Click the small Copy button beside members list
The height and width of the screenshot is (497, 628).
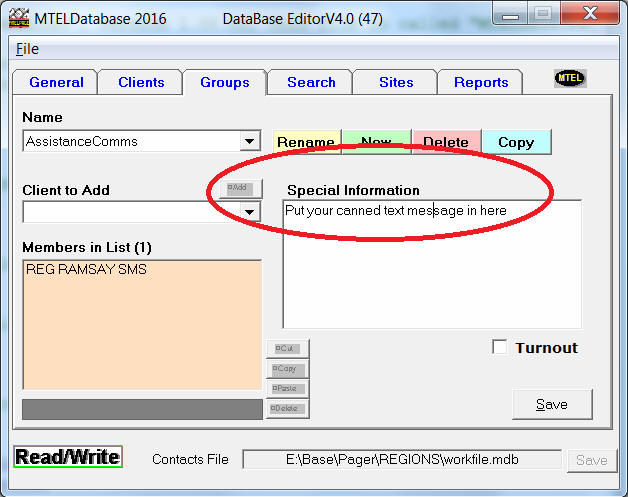click(x=288, y=368)
